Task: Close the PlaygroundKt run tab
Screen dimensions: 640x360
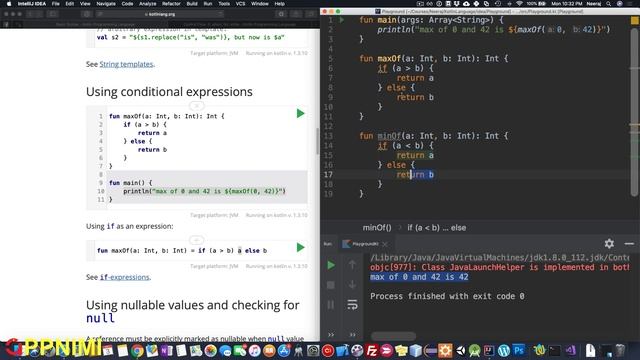Action: (x=385, y=244)
